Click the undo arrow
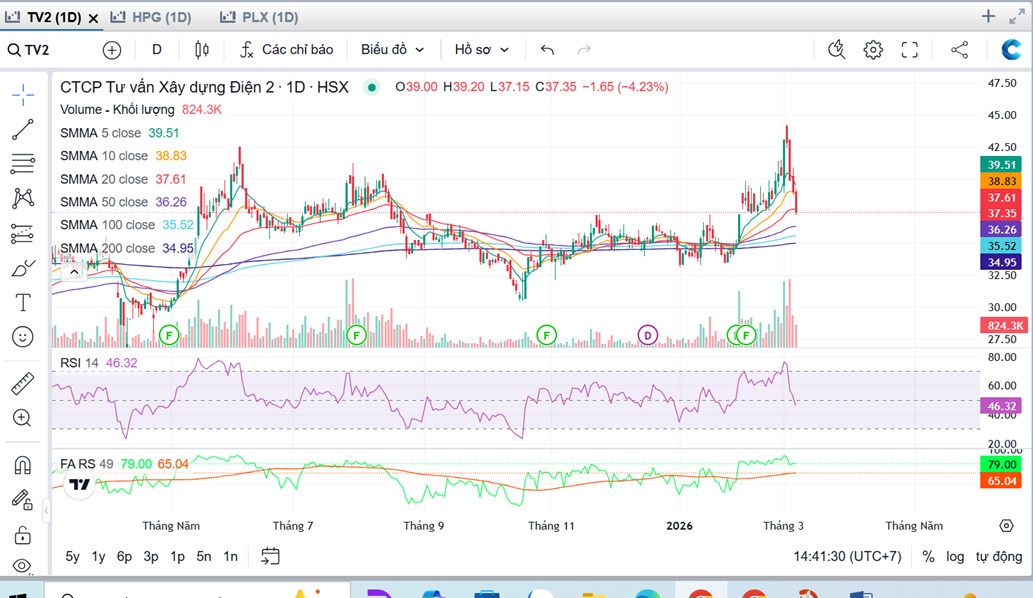Screen dimensions: 1033x598 click(x=547, y=50)
